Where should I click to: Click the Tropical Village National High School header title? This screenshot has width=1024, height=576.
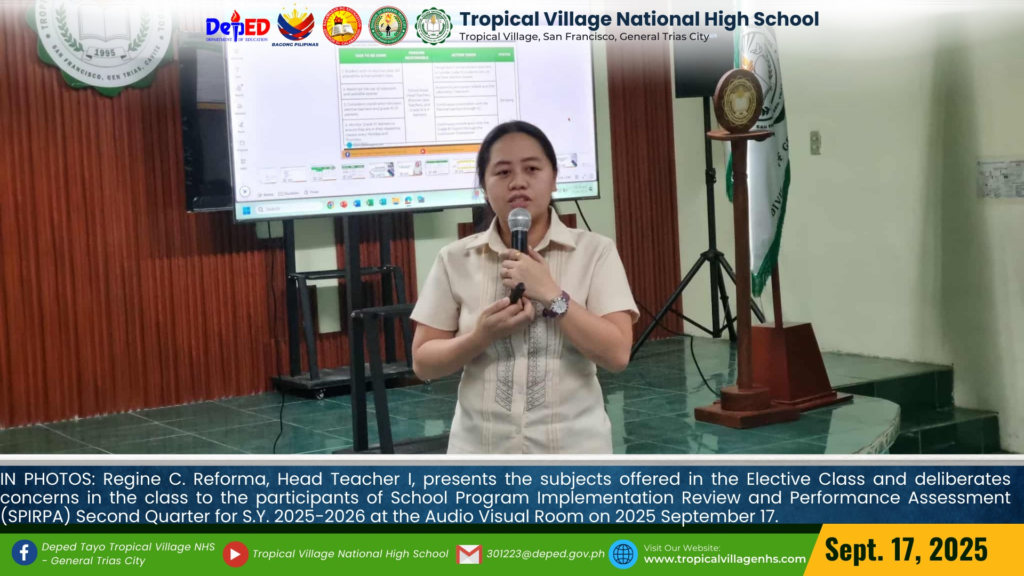(x=638, y=18)
